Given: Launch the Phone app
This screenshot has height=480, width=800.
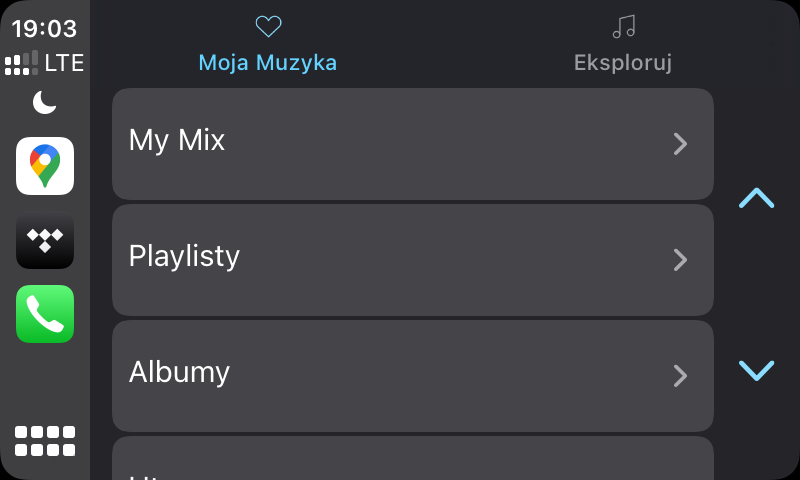Looking at the screenshot, I should click(x=45, y=314).
